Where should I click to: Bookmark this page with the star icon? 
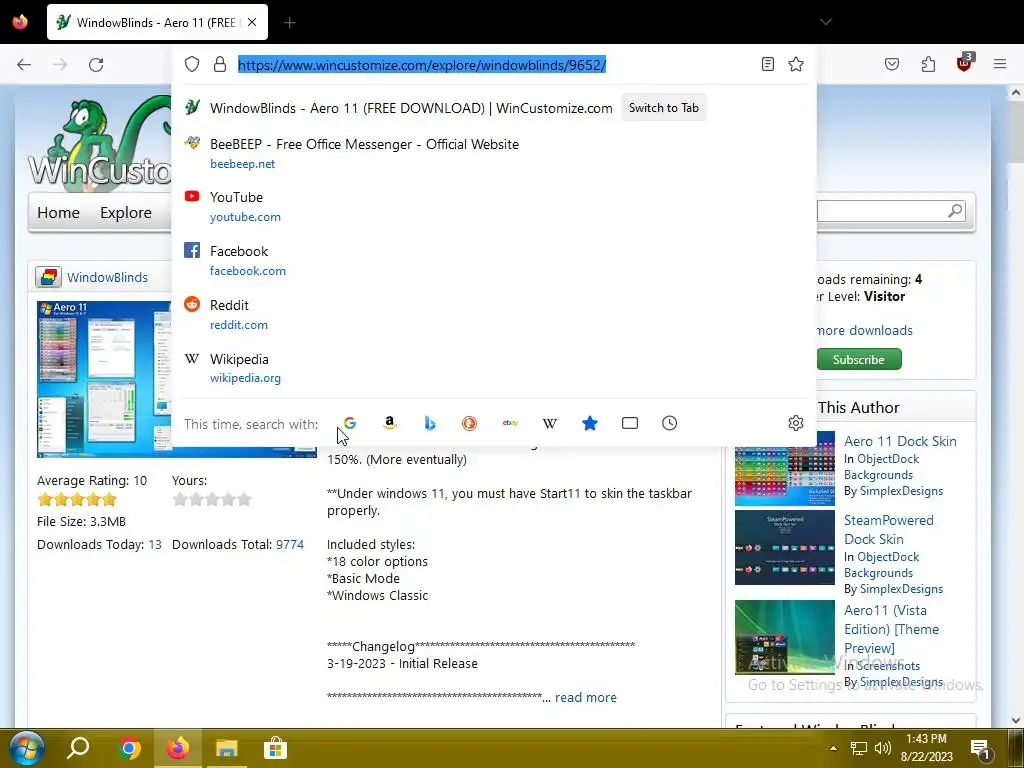coord(795,64)
